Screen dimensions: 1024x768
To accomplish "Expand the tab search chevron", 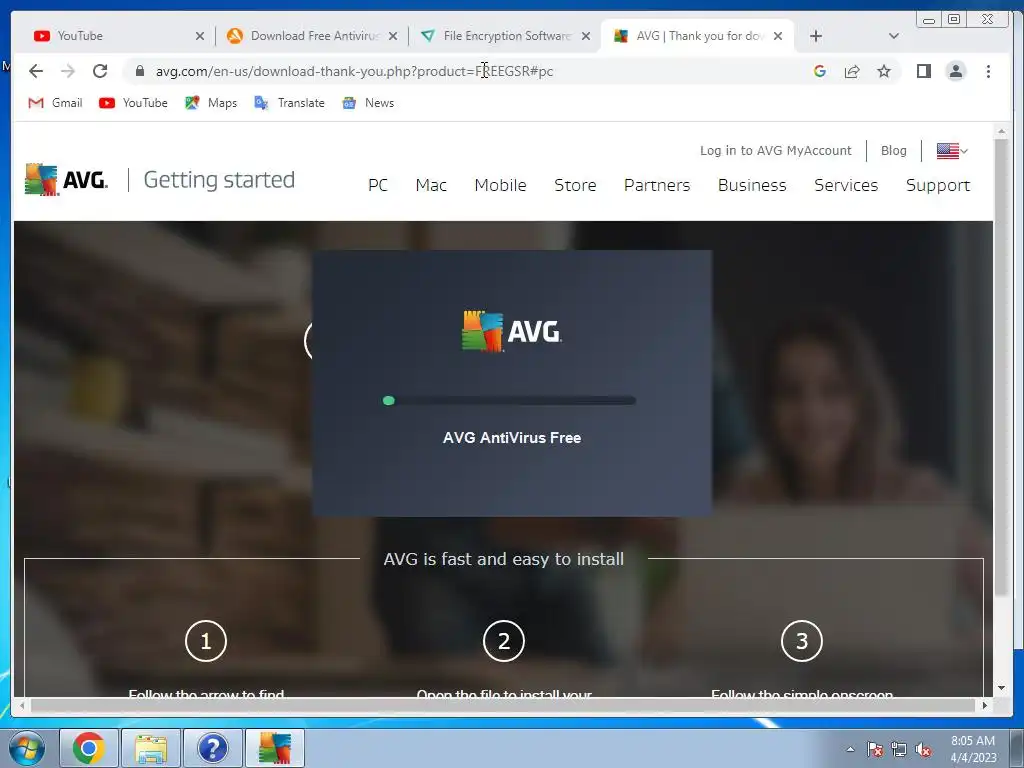I will coord(894,36).
